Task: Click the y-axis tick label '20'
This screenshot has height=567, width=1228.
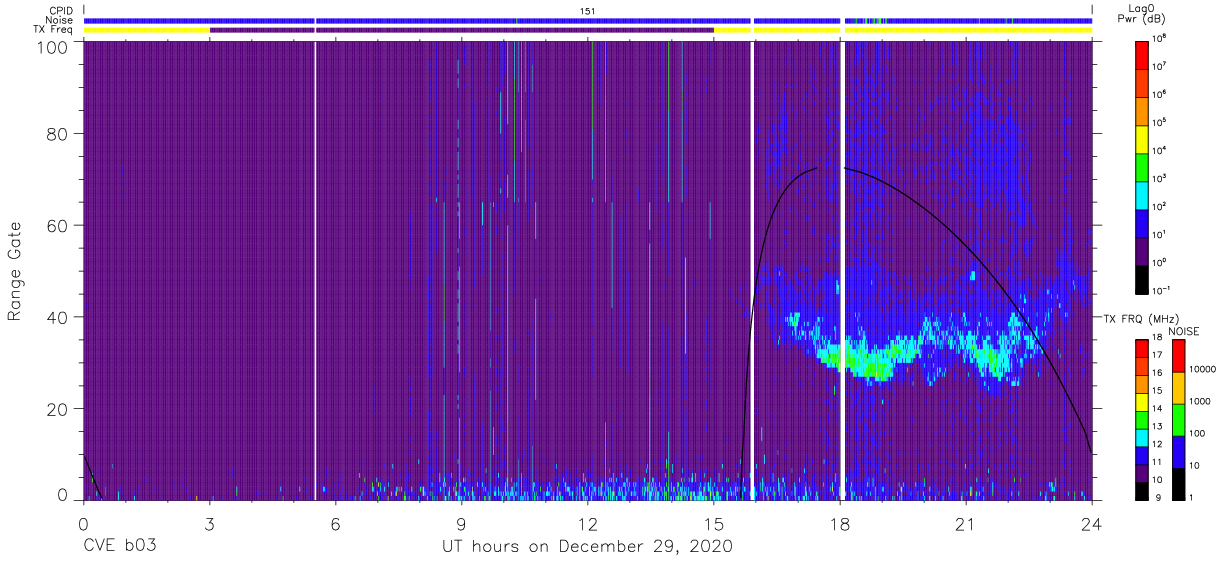Action: (58, 408)
